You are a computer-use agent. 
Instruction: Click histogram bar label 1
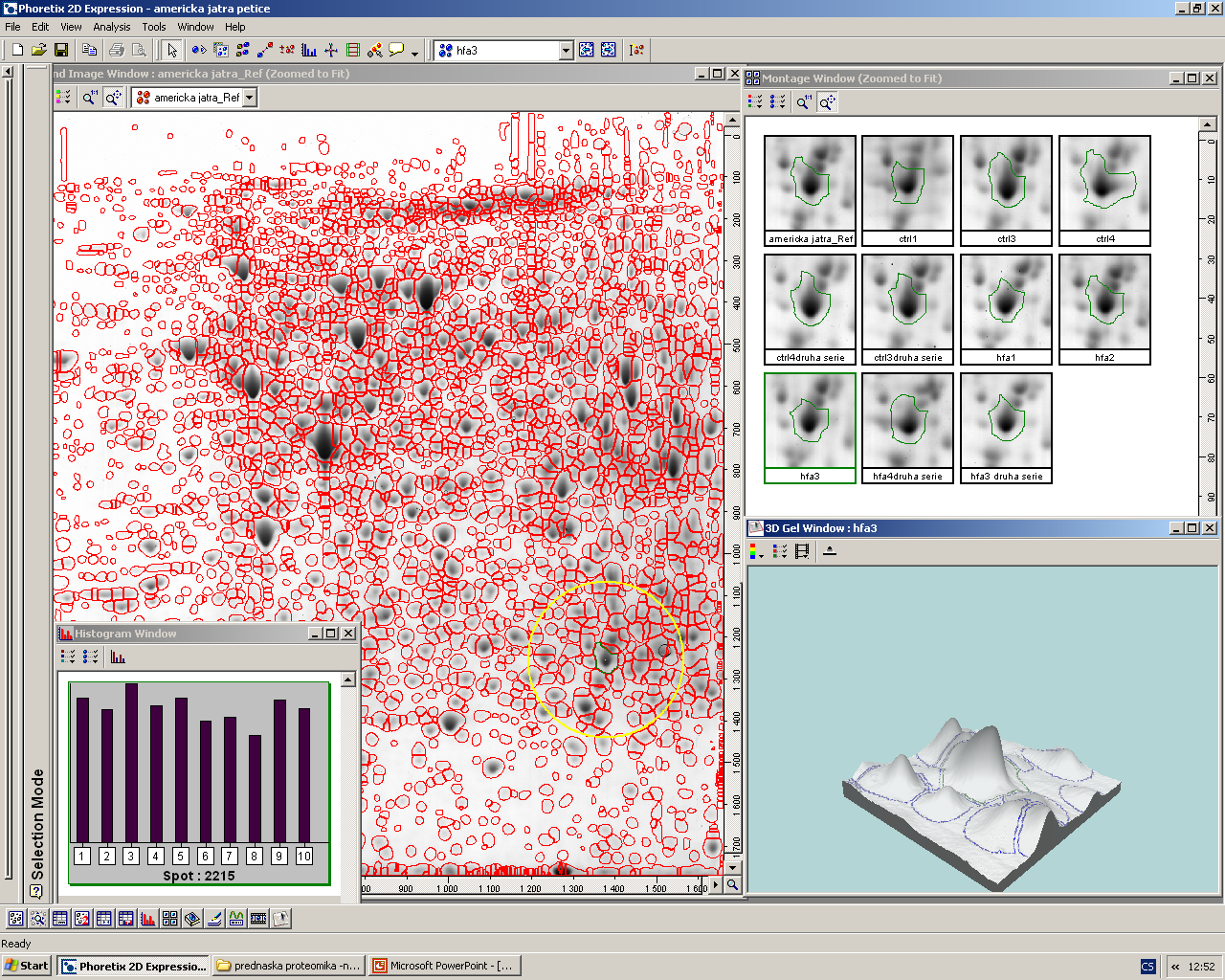point(82,856)
